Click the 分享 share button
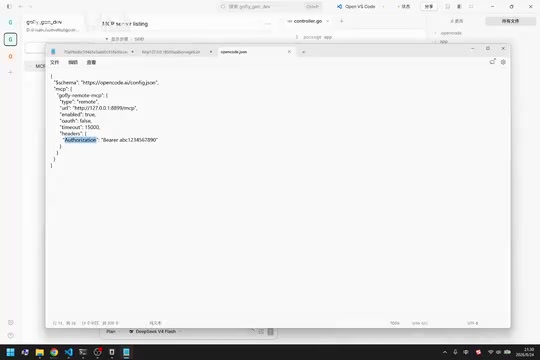540x360 pixels. pos(429,7)
